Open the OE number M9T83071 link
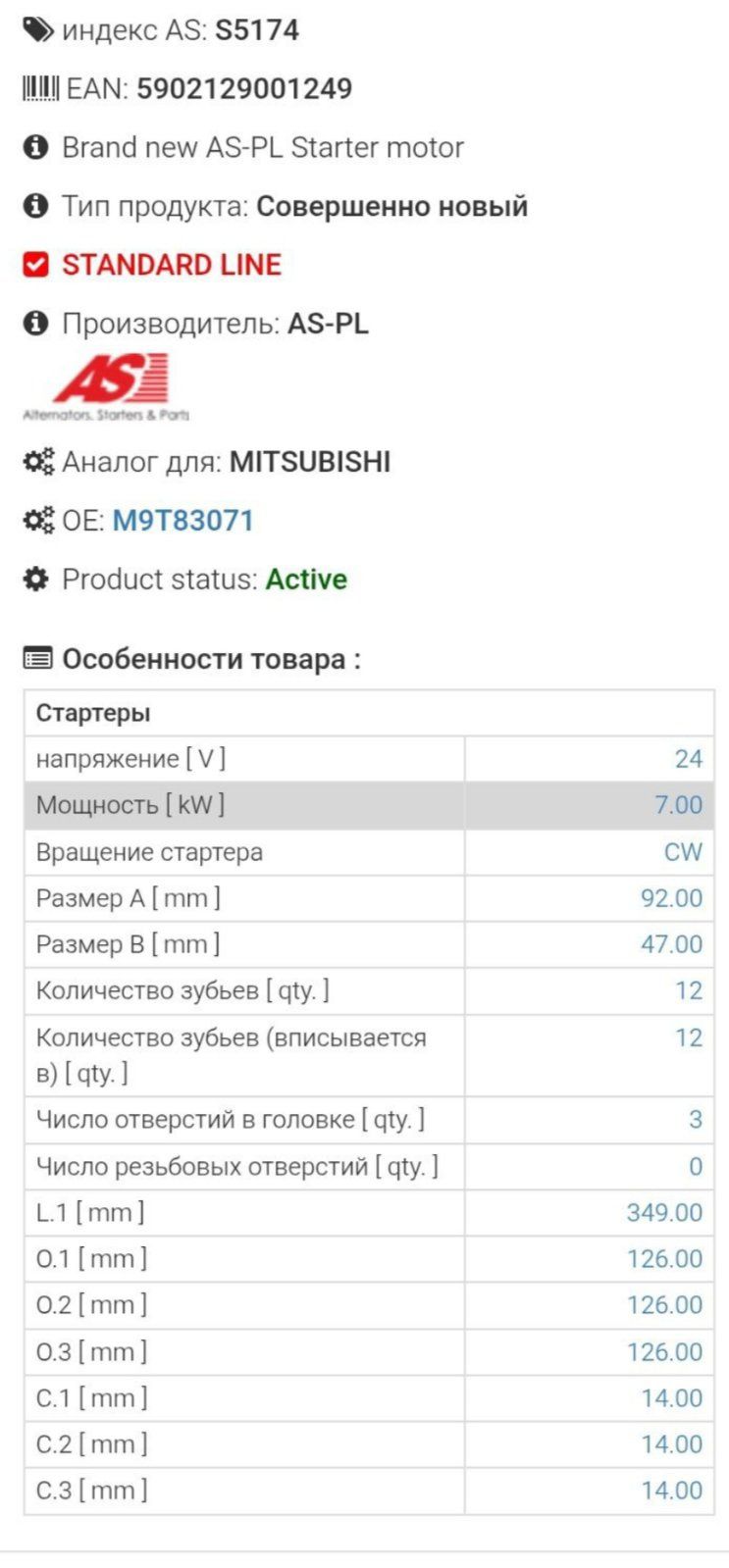Viewport: 729px width, 1568px height. [x=183, y=521]
